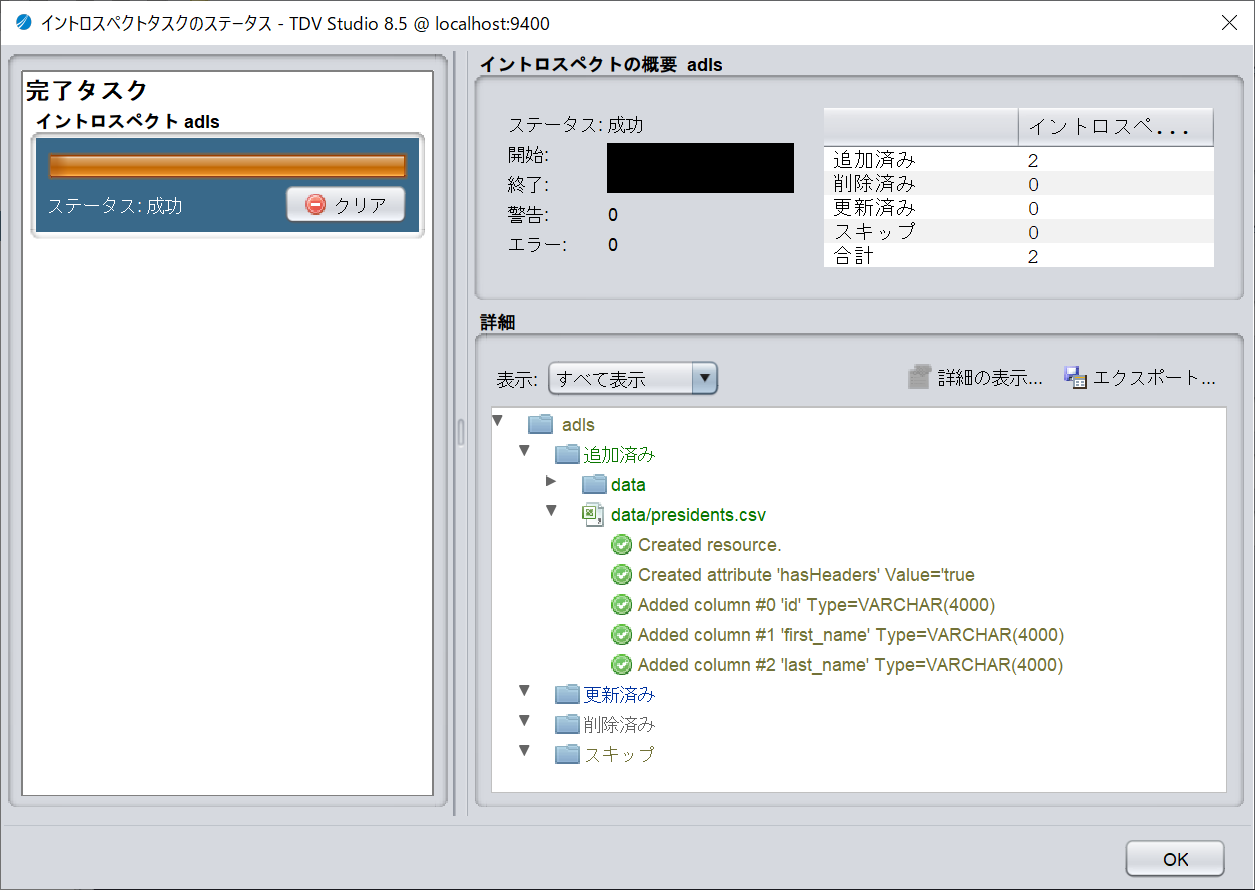Viewport: 1255px width, 890px height.
Task: Click the 詳細の表示 document icon
Action: 919,378
